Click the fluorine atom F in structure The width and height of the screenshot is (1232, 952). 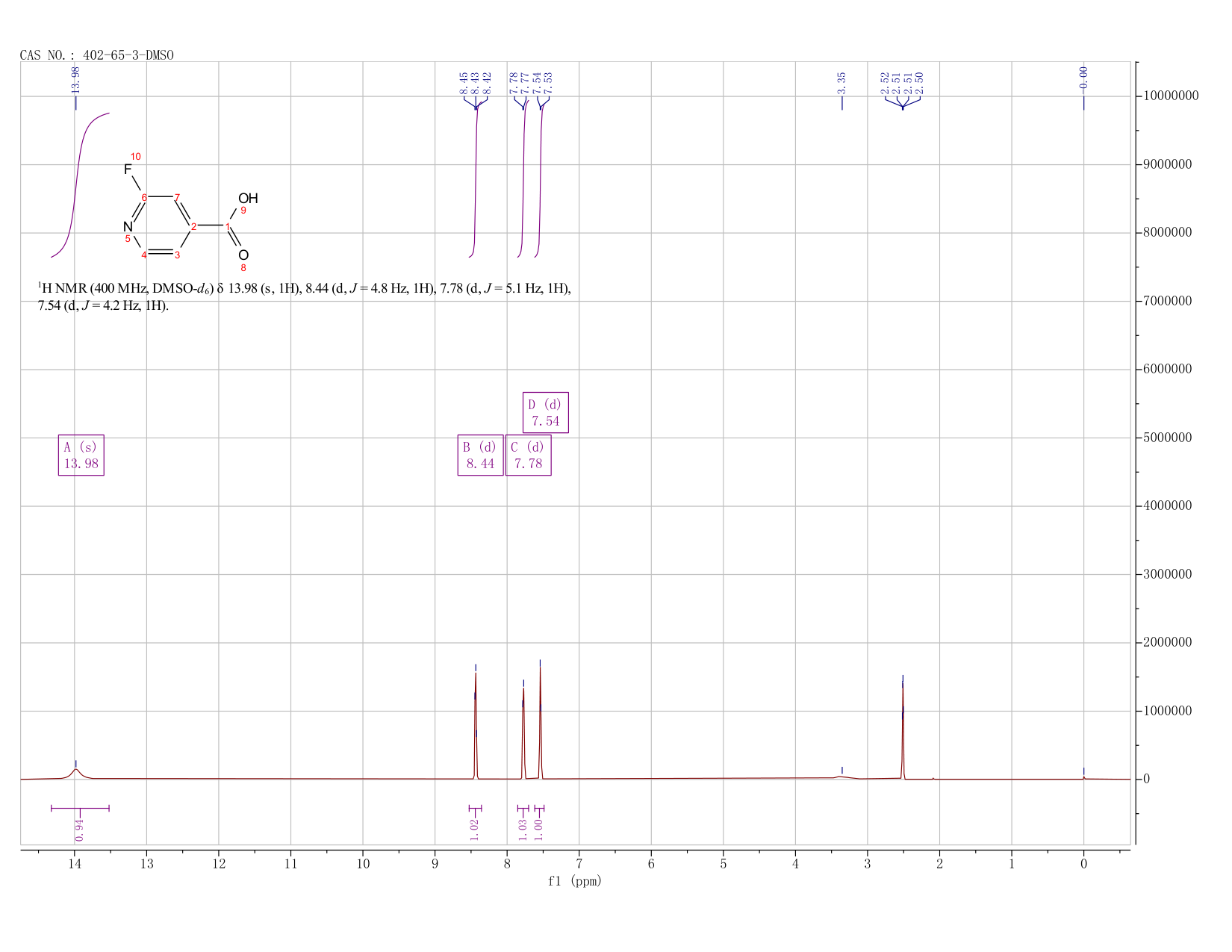[x=128, y=170]
